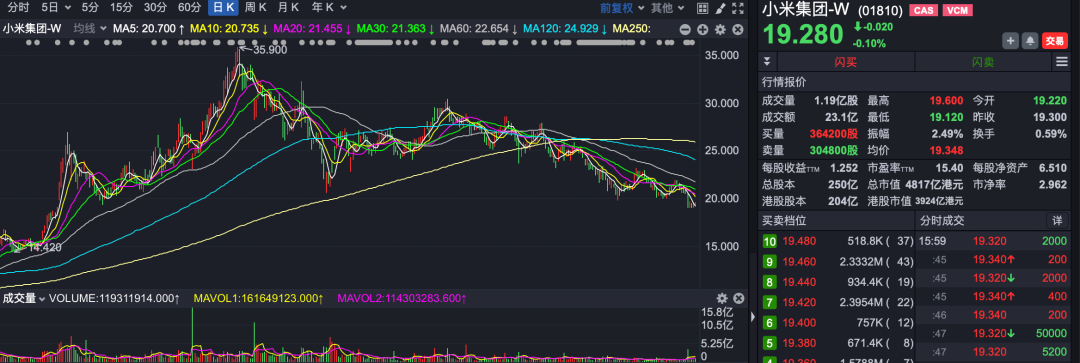Click the 15:59 trade record row
The height and width of the screenshot is (363, 1080).
(x=994, y=241)
